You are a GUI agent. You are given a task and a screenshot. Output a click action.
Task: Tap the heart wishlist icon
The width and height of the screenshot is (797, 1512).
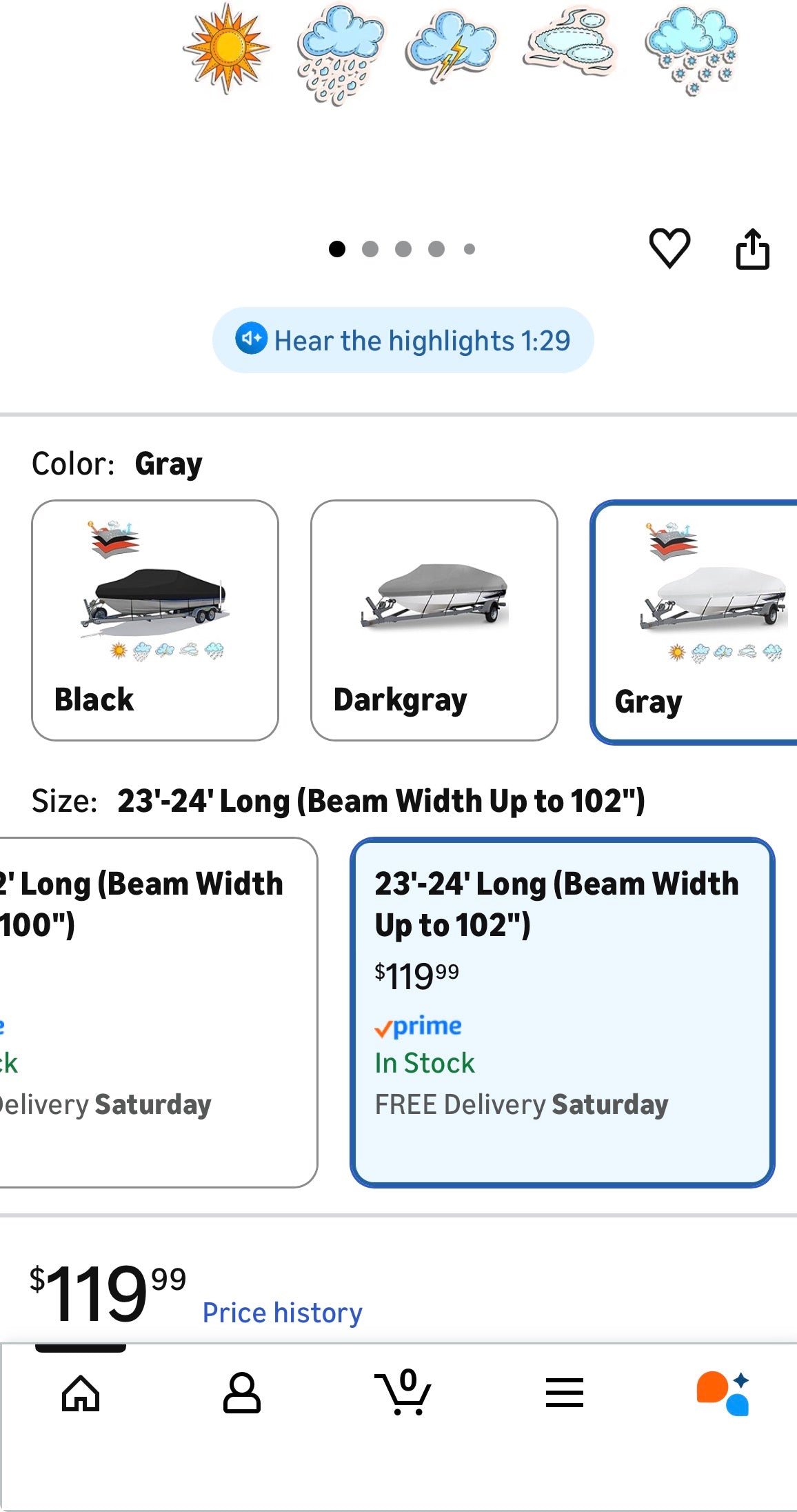click(669, 248)
